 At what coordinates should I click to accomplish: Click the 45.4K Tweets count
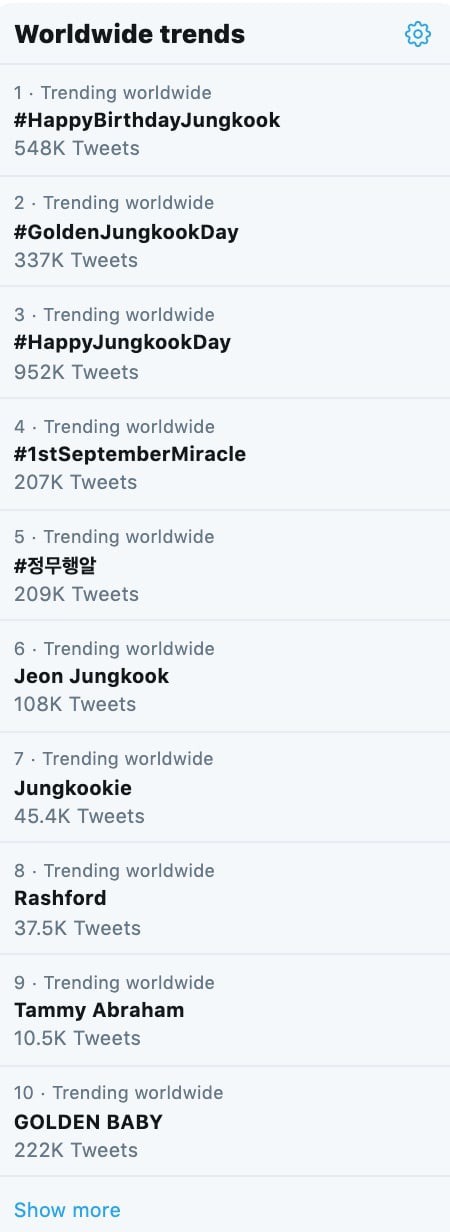click(x=79, y=816)
